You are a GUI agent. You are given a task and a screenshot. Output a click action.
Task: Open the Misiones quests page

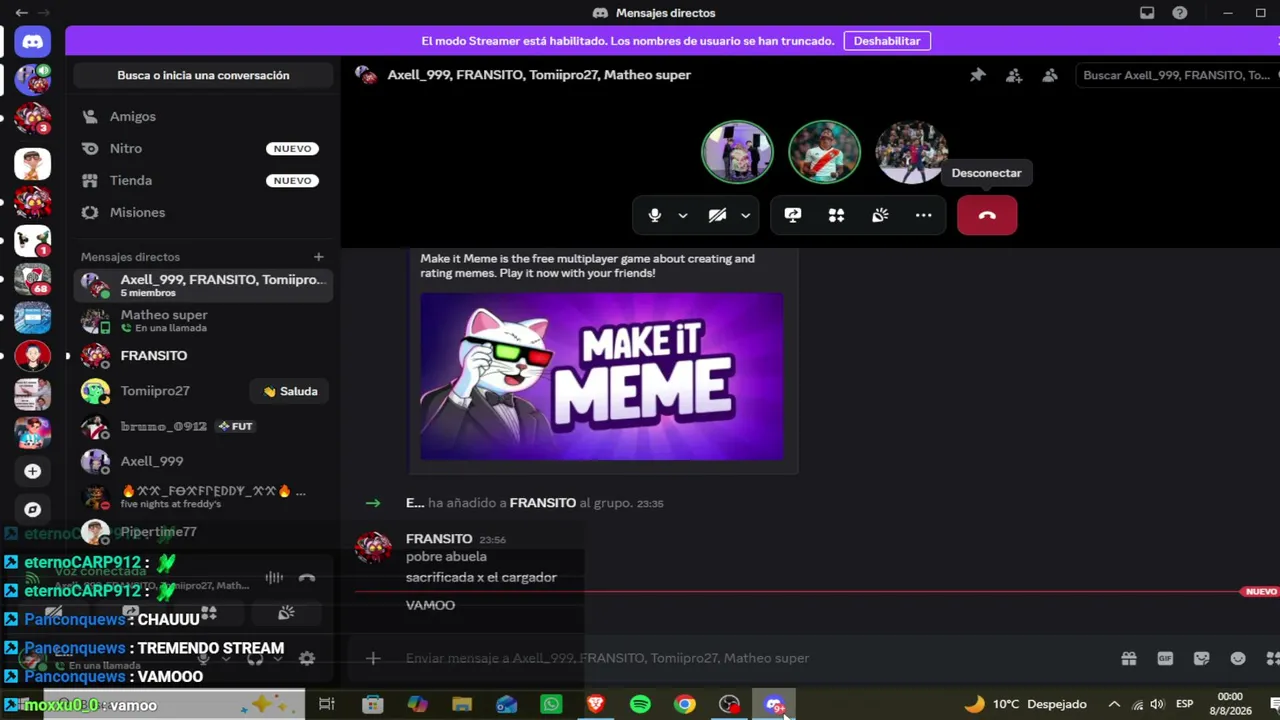203,212
